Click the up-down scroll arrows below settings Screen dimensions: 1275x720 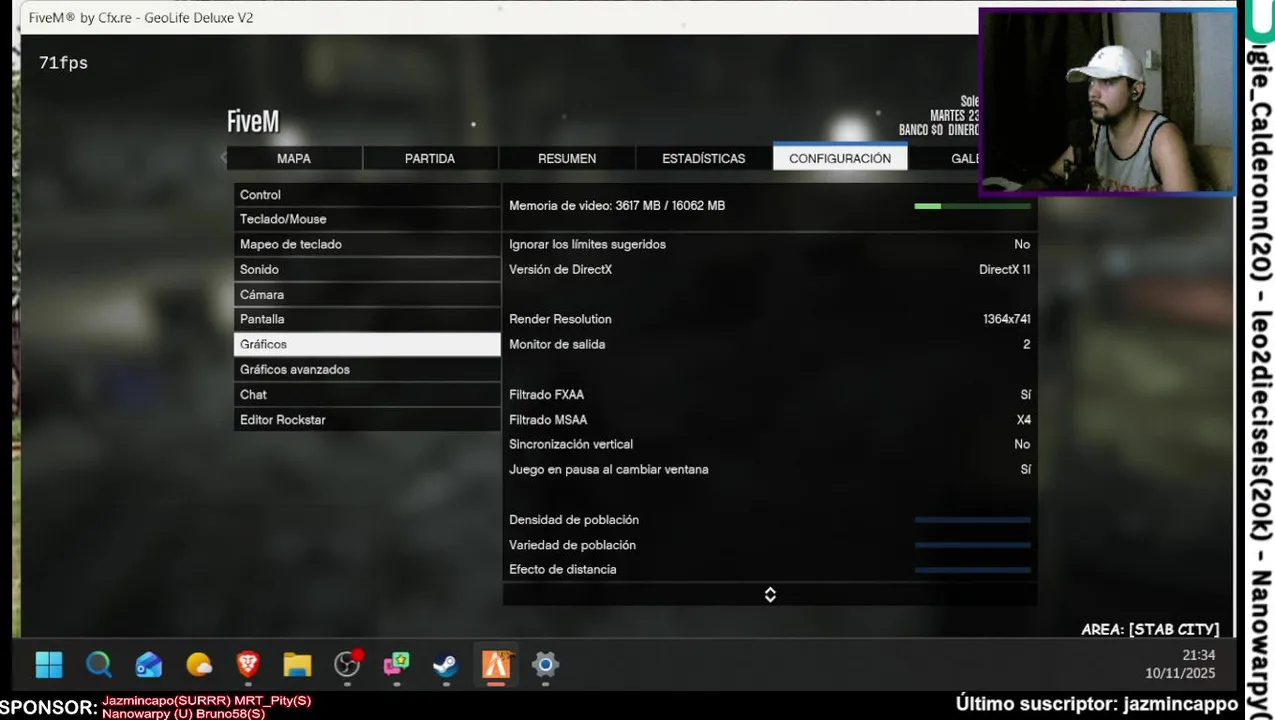[x=770, y=594]
